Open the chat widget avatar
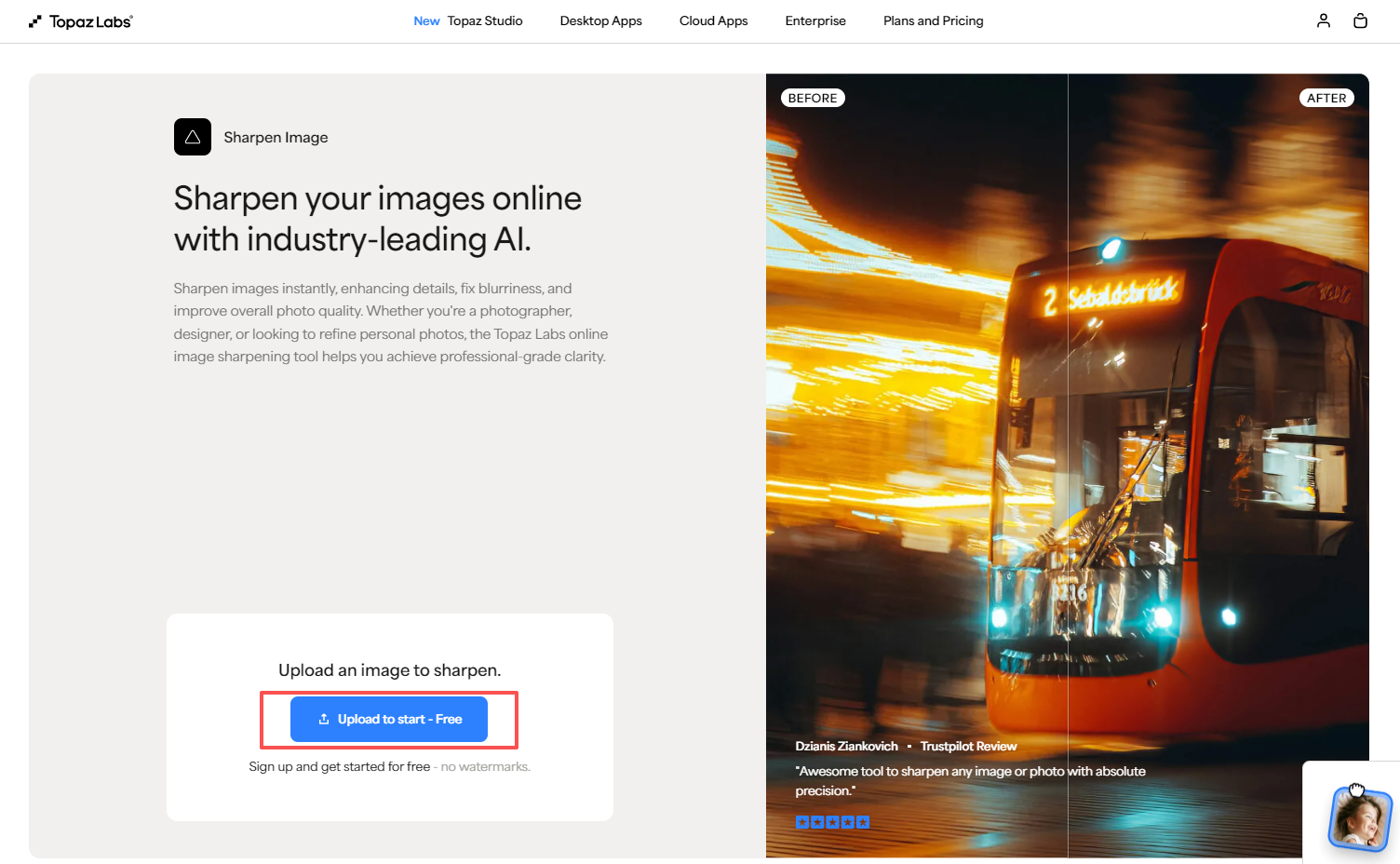 [x=1359, y=818]
